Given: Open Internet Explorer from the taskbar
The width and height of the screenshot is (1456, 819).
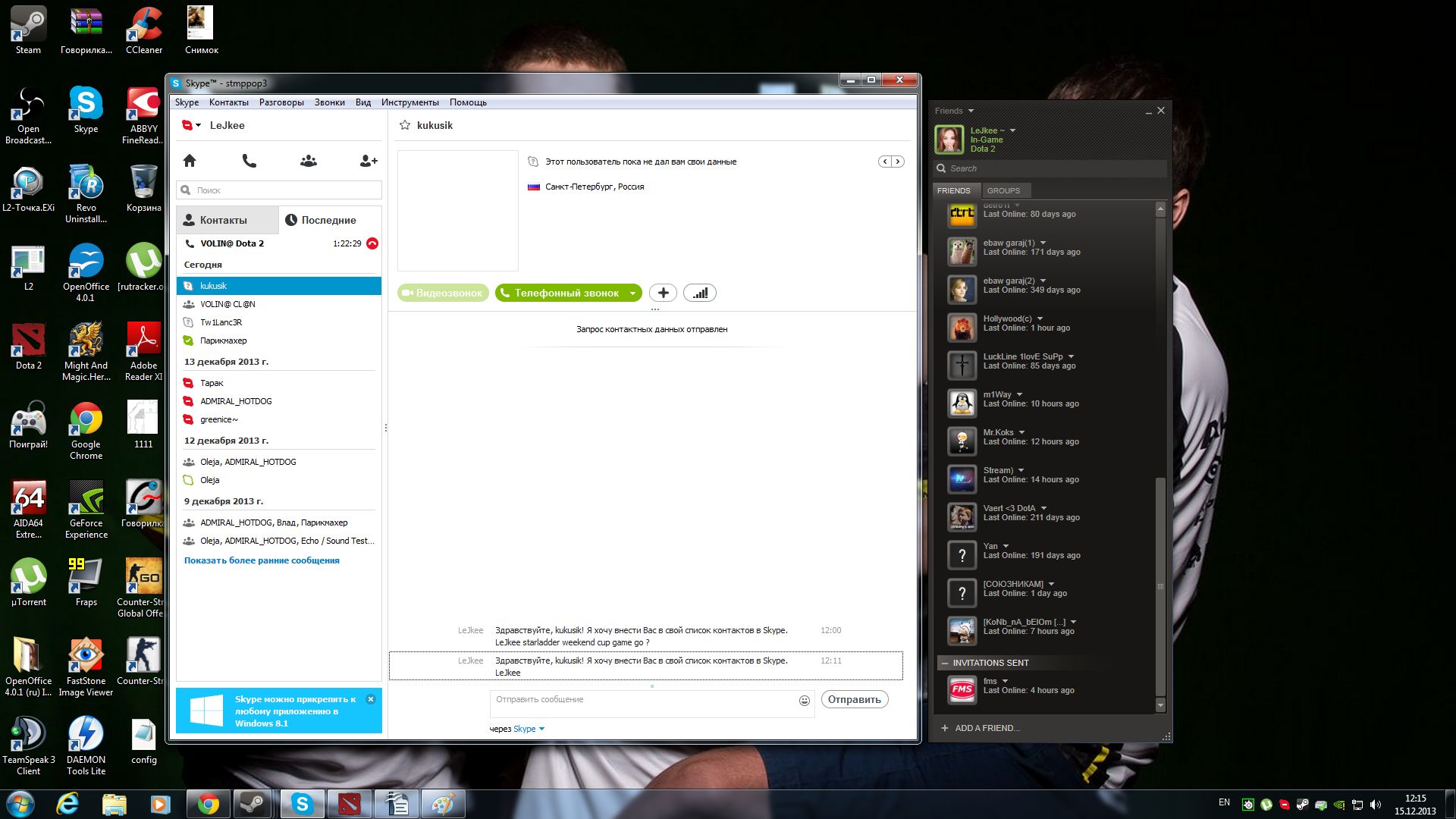Looking at the screenshot, I should point(67,804).
